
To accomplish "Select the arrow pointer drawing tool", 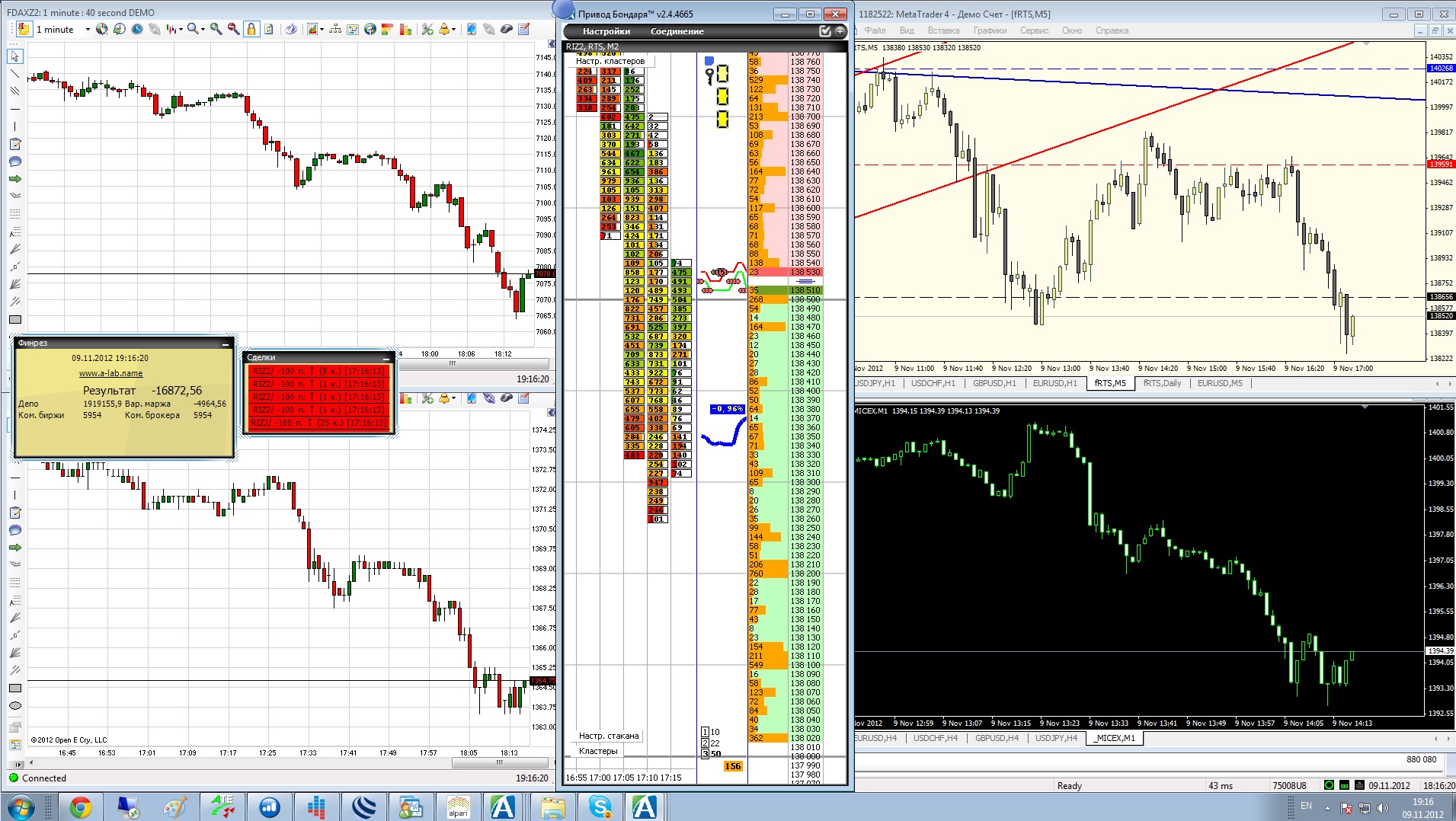I will (15, 56).
